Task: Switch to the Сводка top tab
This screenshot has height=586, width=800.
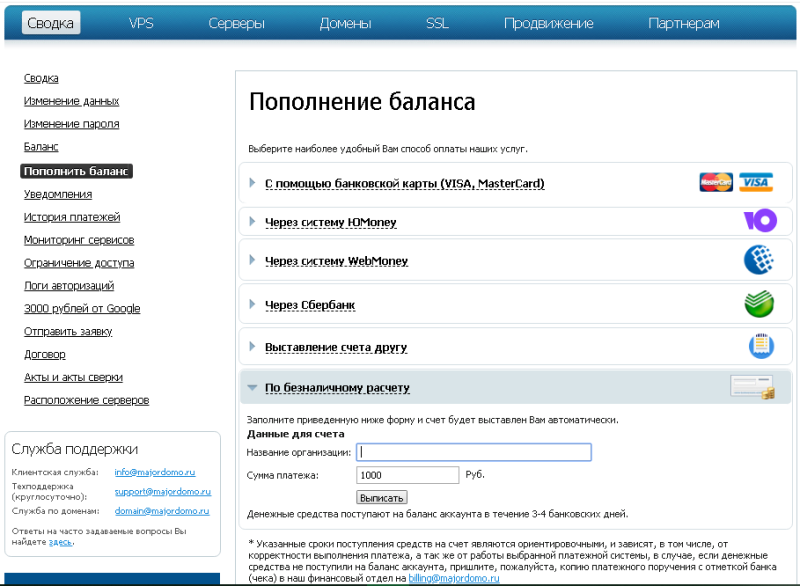Action: 51,23
